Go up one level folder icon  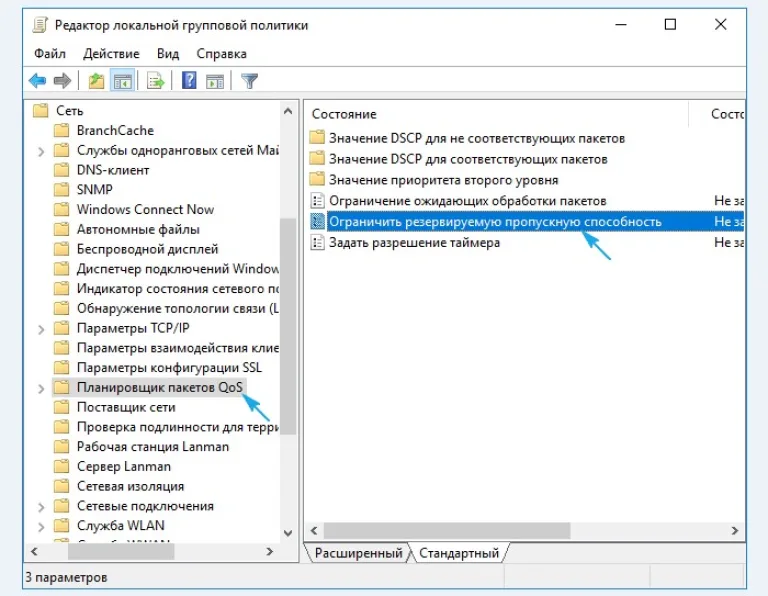(x=96, y=80)
